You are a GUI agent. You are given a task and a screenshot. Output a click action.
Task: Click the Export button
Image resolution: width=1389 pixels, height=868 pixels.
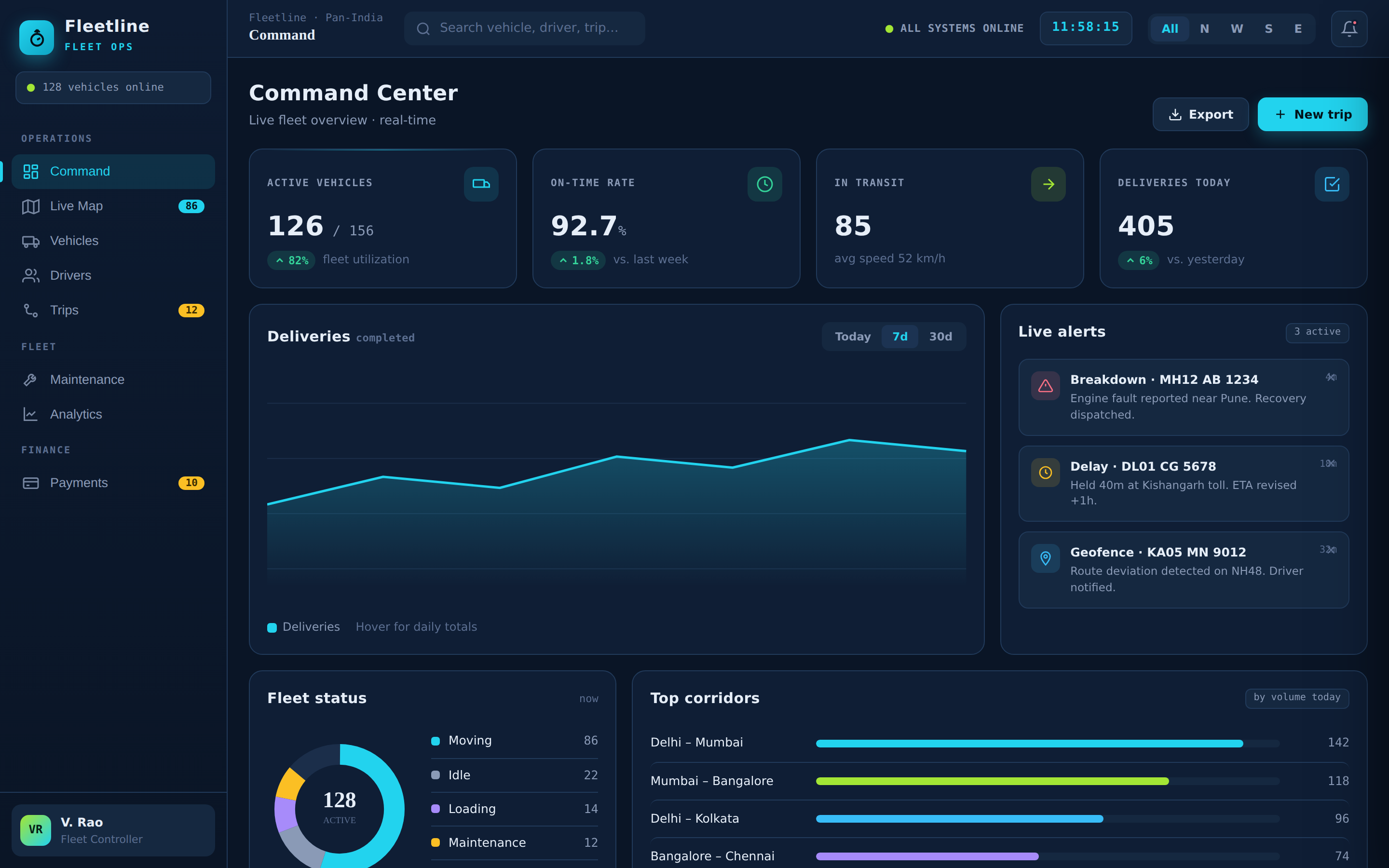point(1200,114)
